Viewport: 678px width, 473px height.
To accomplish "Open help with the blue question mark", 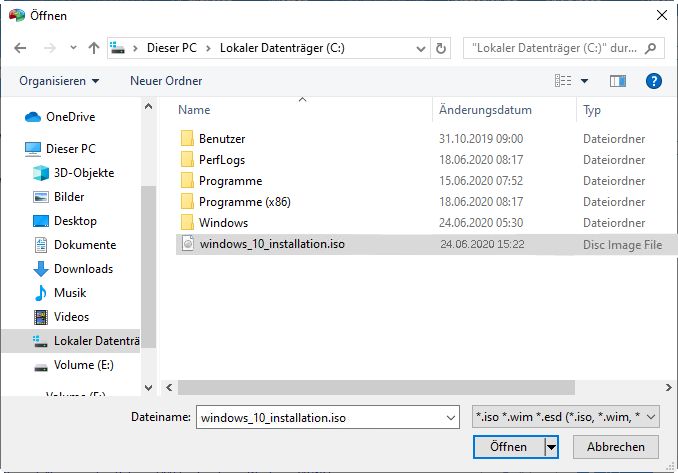I will point(654,81).
